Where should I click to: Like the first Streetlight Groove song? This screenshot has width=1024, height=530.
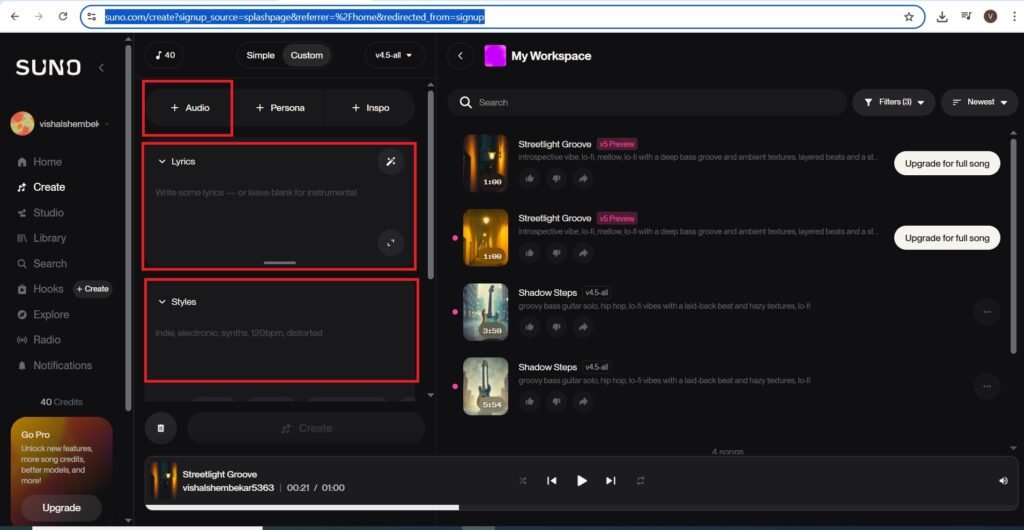point(530,178)
